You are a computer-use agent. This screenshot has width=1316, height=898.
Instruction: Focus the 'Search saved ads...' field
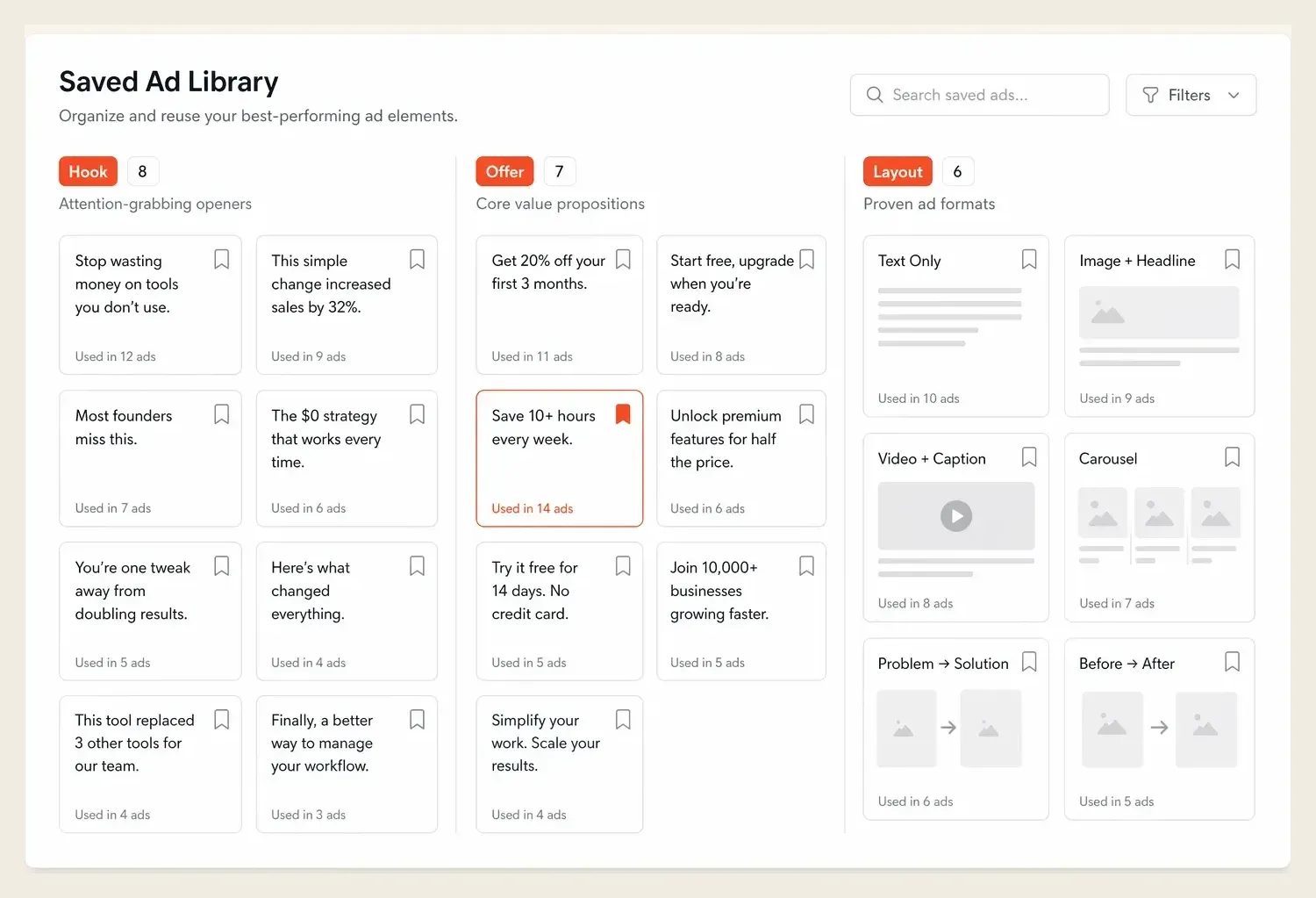[979, 95]
